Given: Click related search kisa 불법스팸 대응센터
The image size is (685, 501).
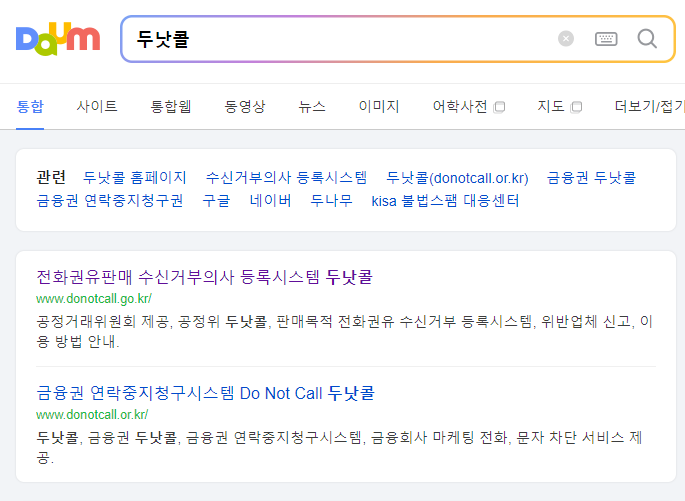Looking at the screenshot, I should point(445,200).
